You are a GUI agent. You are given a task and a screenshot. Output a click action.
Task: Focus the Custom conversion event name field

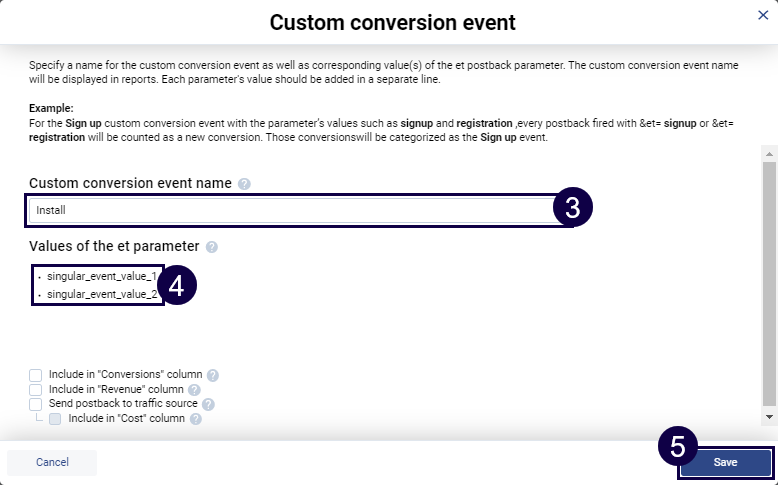click(x=290, y=210)
